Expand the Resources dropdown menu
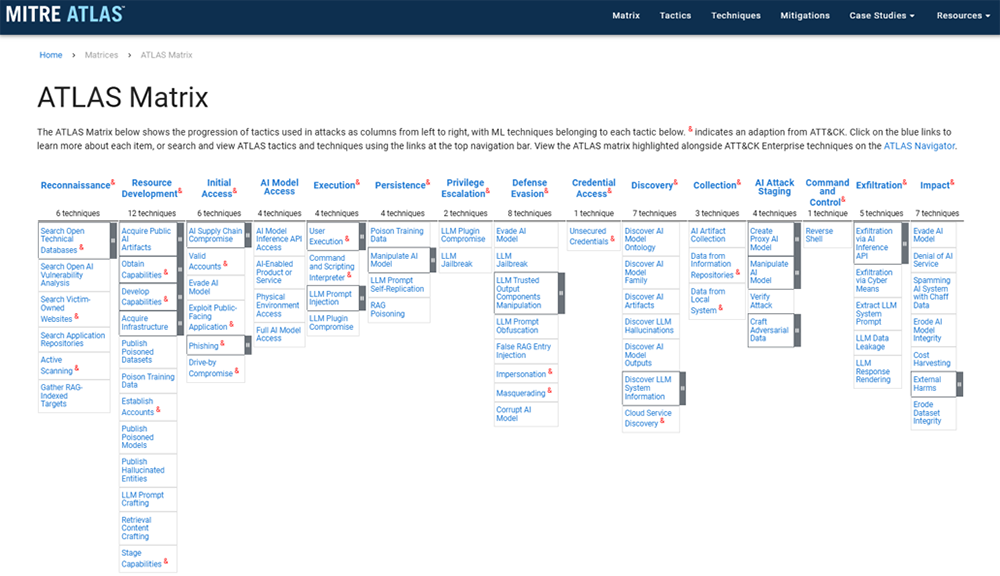The width and height of the screenshot is (1000, 576). 963,15
